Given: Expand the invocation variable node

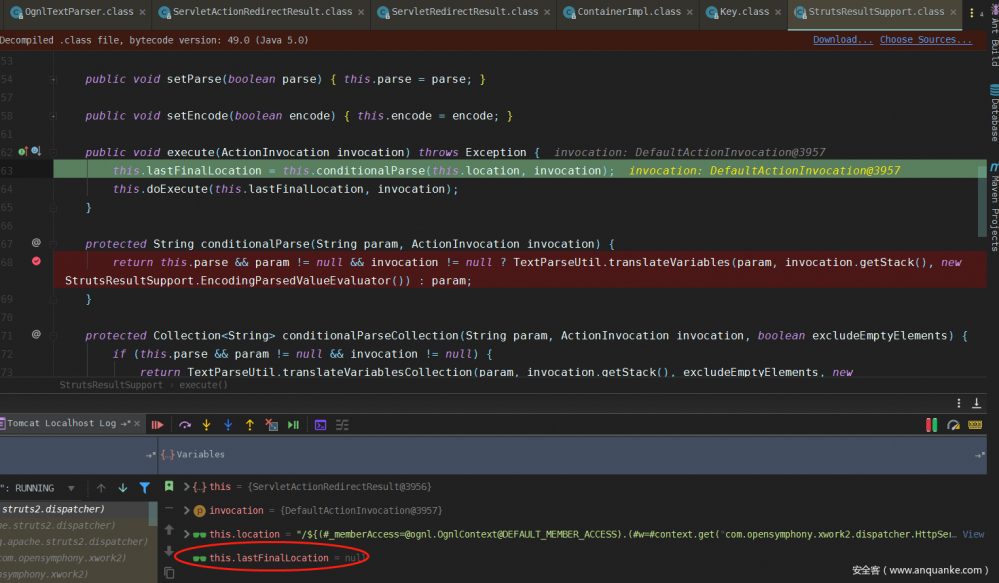Looking at the screenshot, I should 187,510.
